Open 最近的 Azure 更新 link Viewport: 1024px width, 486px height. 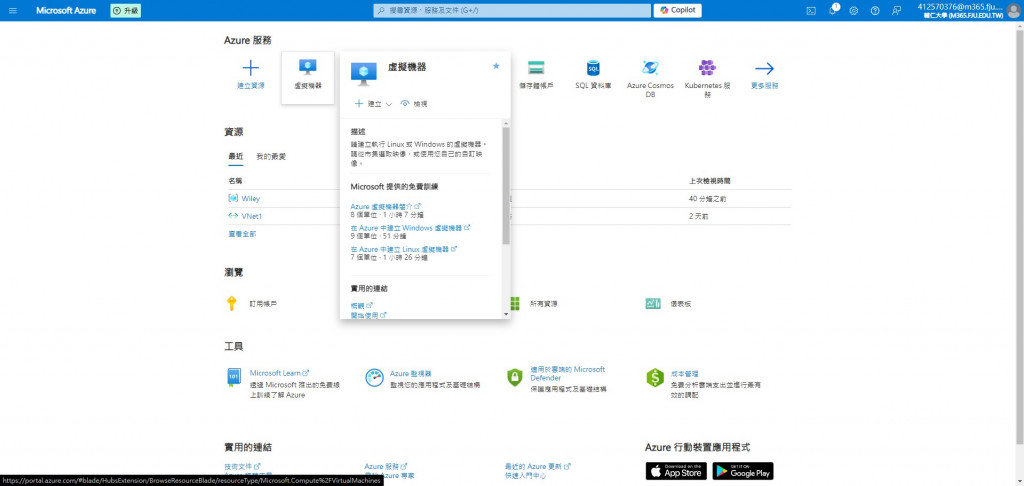[537, 466]
